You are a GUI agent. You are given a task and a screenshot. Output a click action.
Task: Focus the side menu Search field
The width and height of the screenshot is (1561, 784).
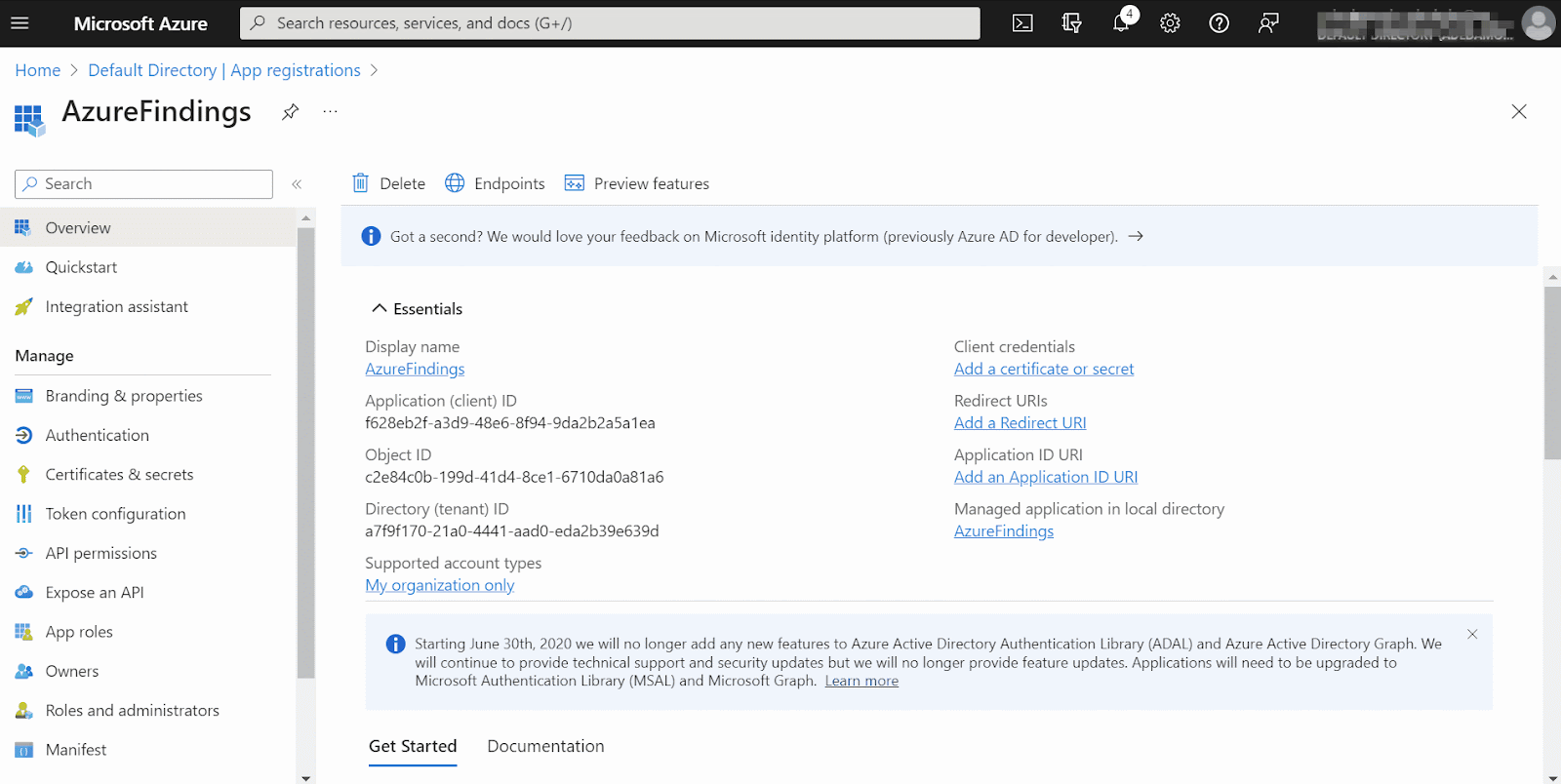point(143,183)
